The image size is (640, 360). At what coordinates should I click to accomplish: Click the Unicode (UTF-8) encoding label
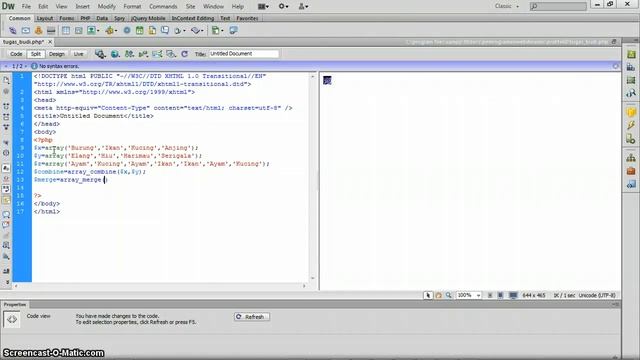pos(597,295)
